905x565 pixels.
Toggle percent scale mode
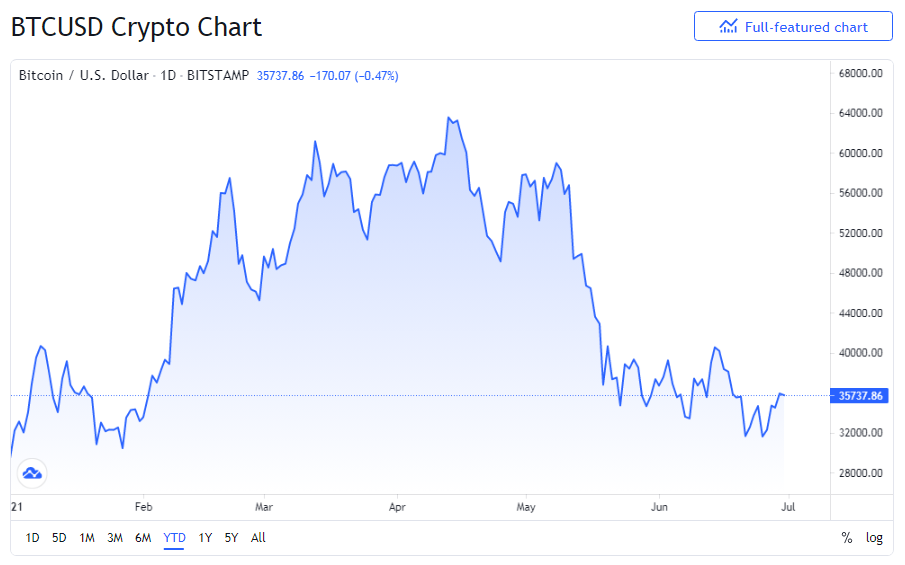coord(847,538)
